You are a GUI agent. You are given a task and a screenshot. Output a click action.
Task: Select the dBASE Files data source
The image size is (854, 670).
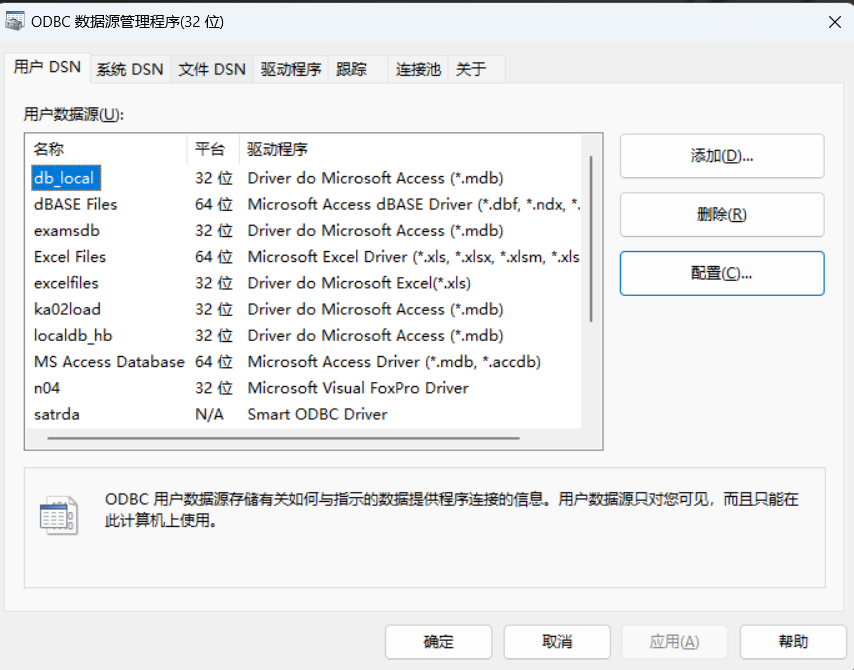click(76, 204)
